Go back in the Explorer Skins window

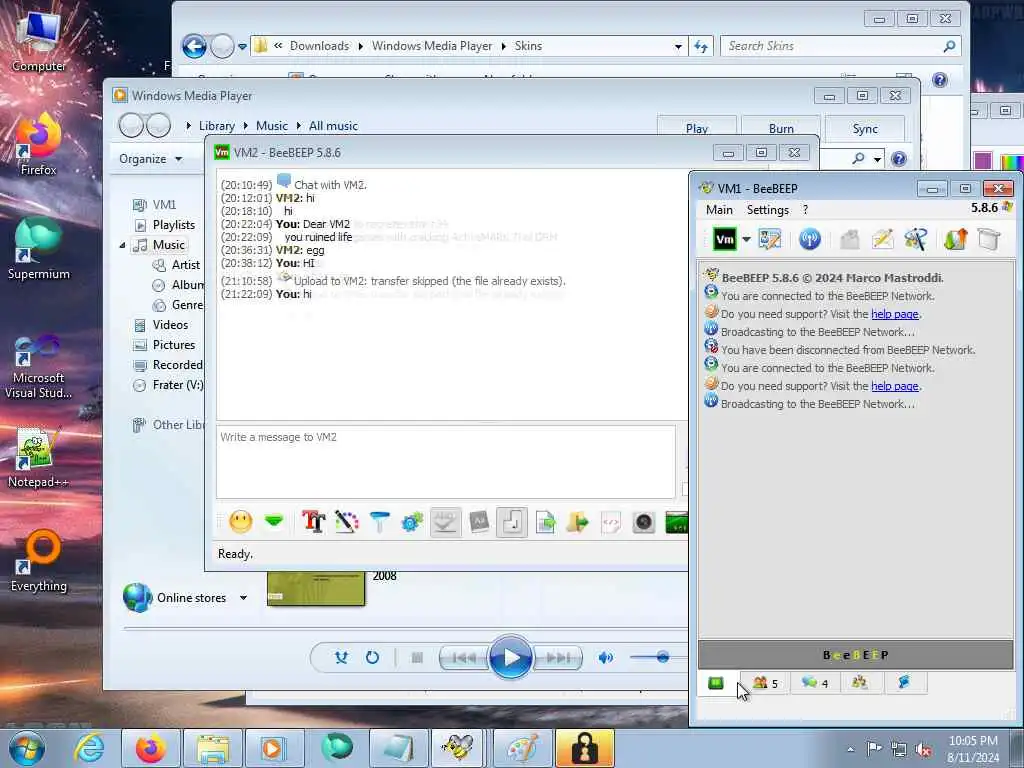[x=194, y=46]
